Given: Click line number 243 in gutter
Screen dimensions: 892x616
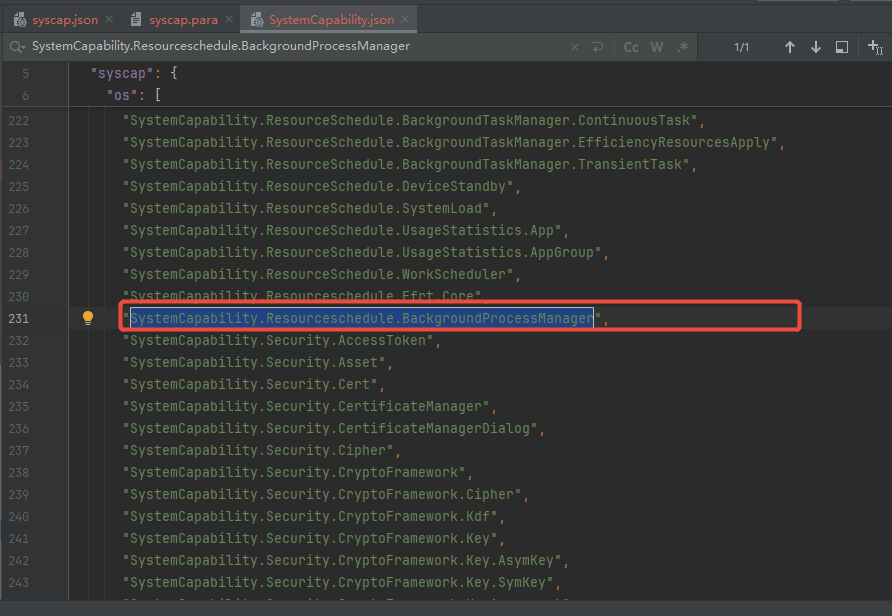Looking at the screenshot, I should (x=18, y=582).
